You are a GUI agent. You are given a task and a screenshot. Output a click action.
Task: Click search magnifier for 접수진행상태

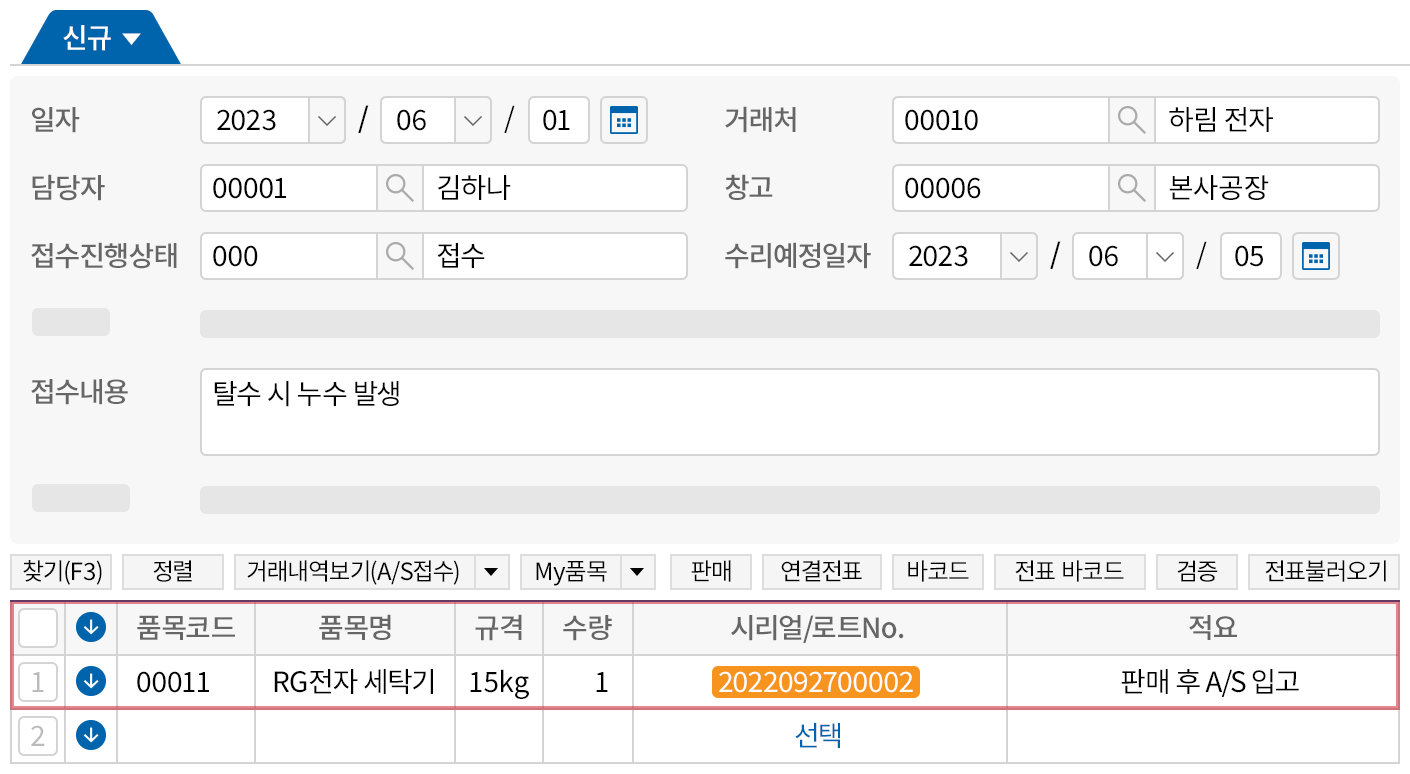(x=399, y=257)
